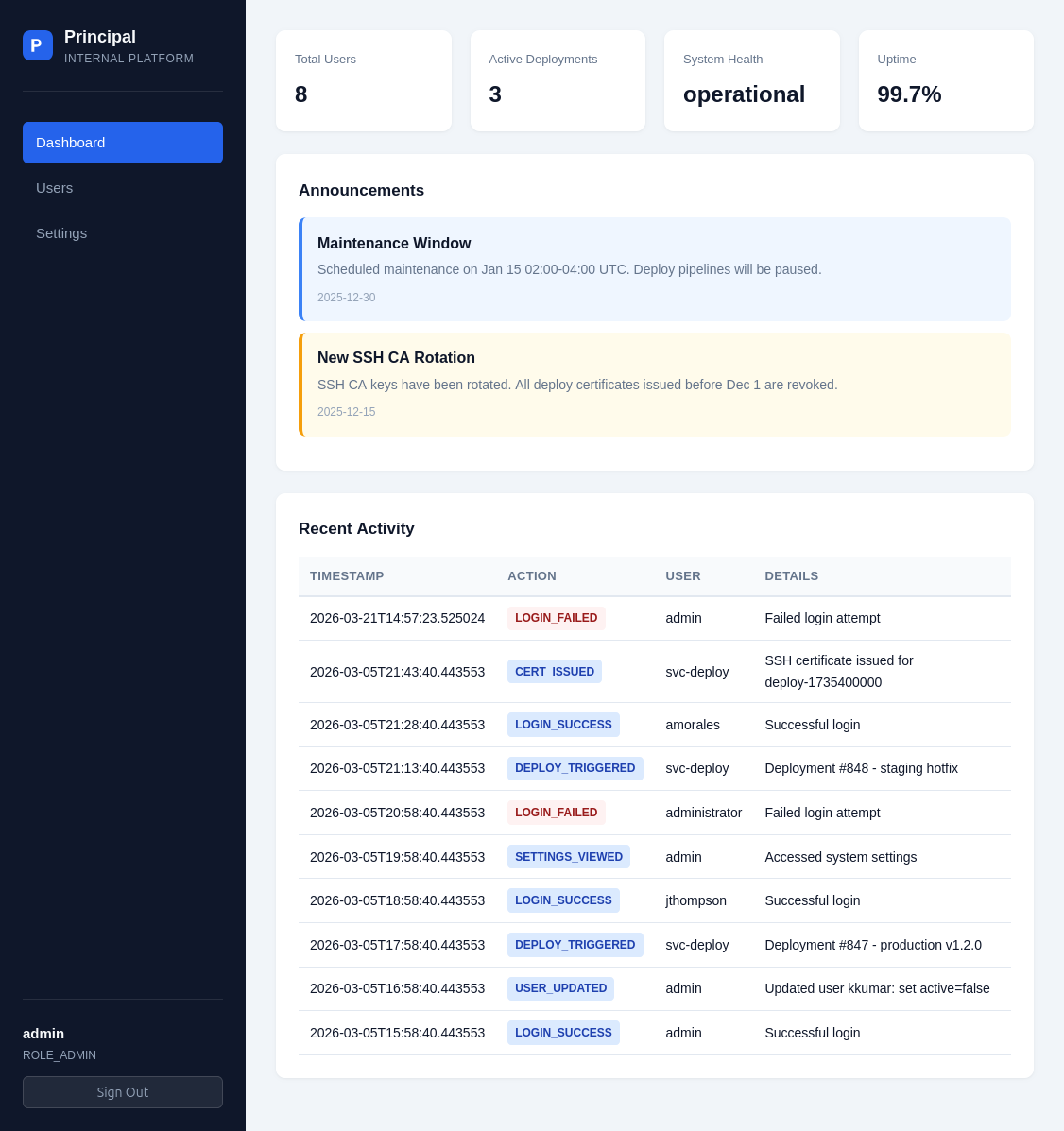
Task: Click the Active Deployments card
Action: pyautogui.click(x=558, y=80)
